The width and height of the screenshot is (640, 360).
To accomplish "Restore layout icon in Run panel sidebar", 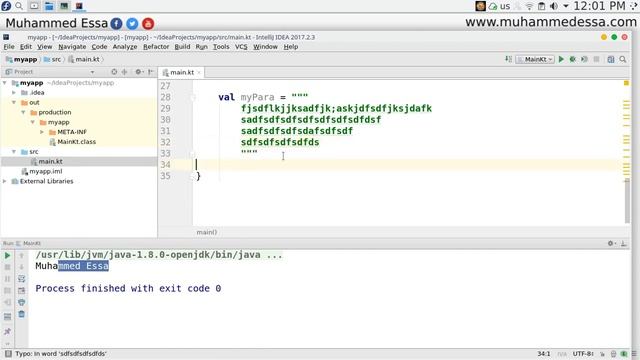I will [7, 317].
